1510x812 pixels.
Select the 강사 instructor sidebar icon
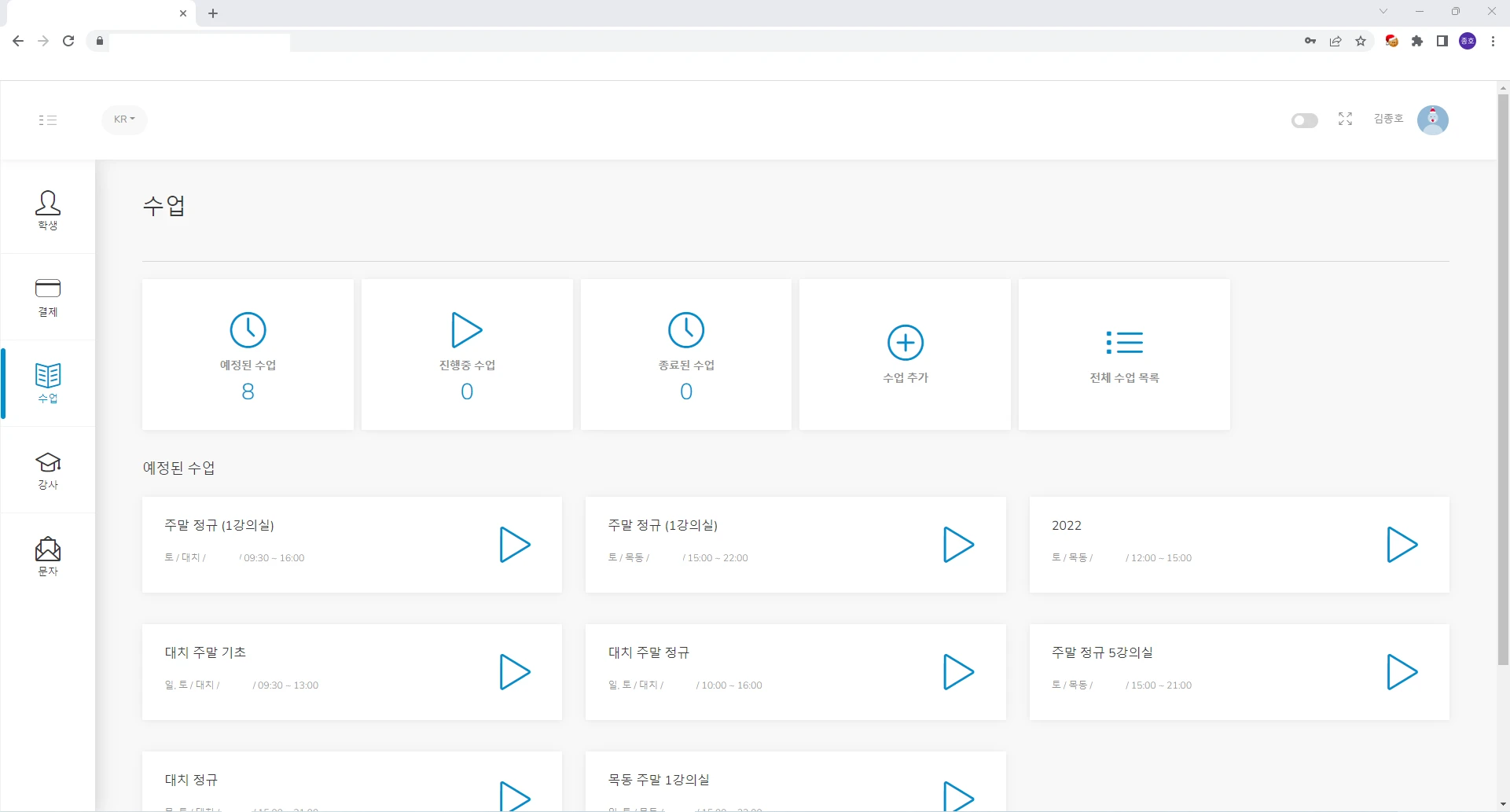coord(48,469)
